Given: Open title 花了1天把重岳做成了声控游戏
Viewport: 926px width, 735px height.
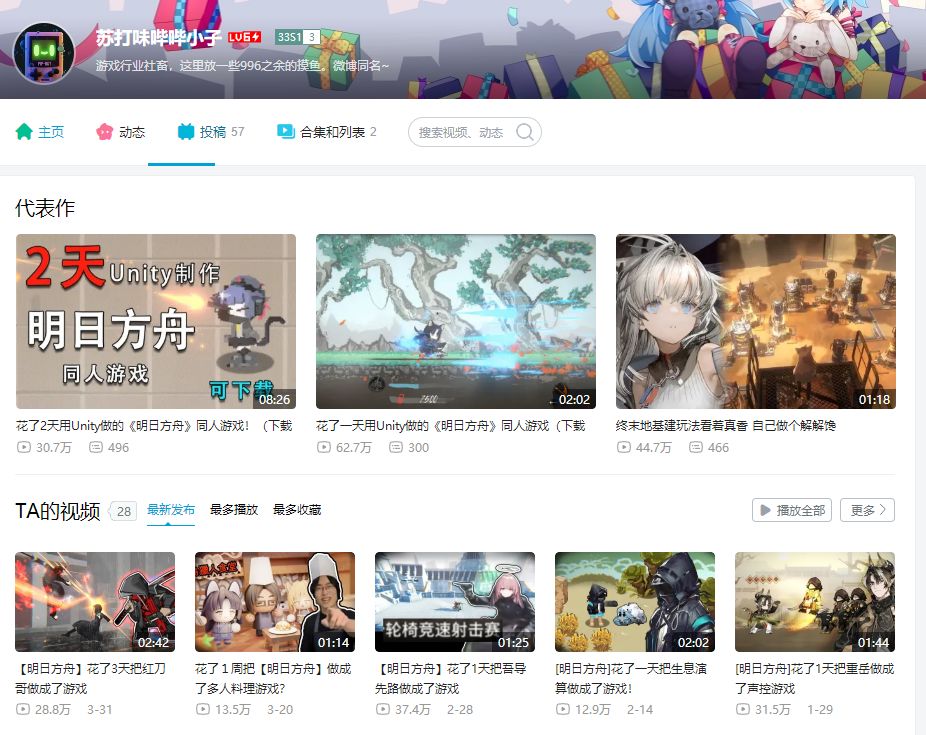Looking at the screenshot, I should pyautogui.click(x=815, y=678).
